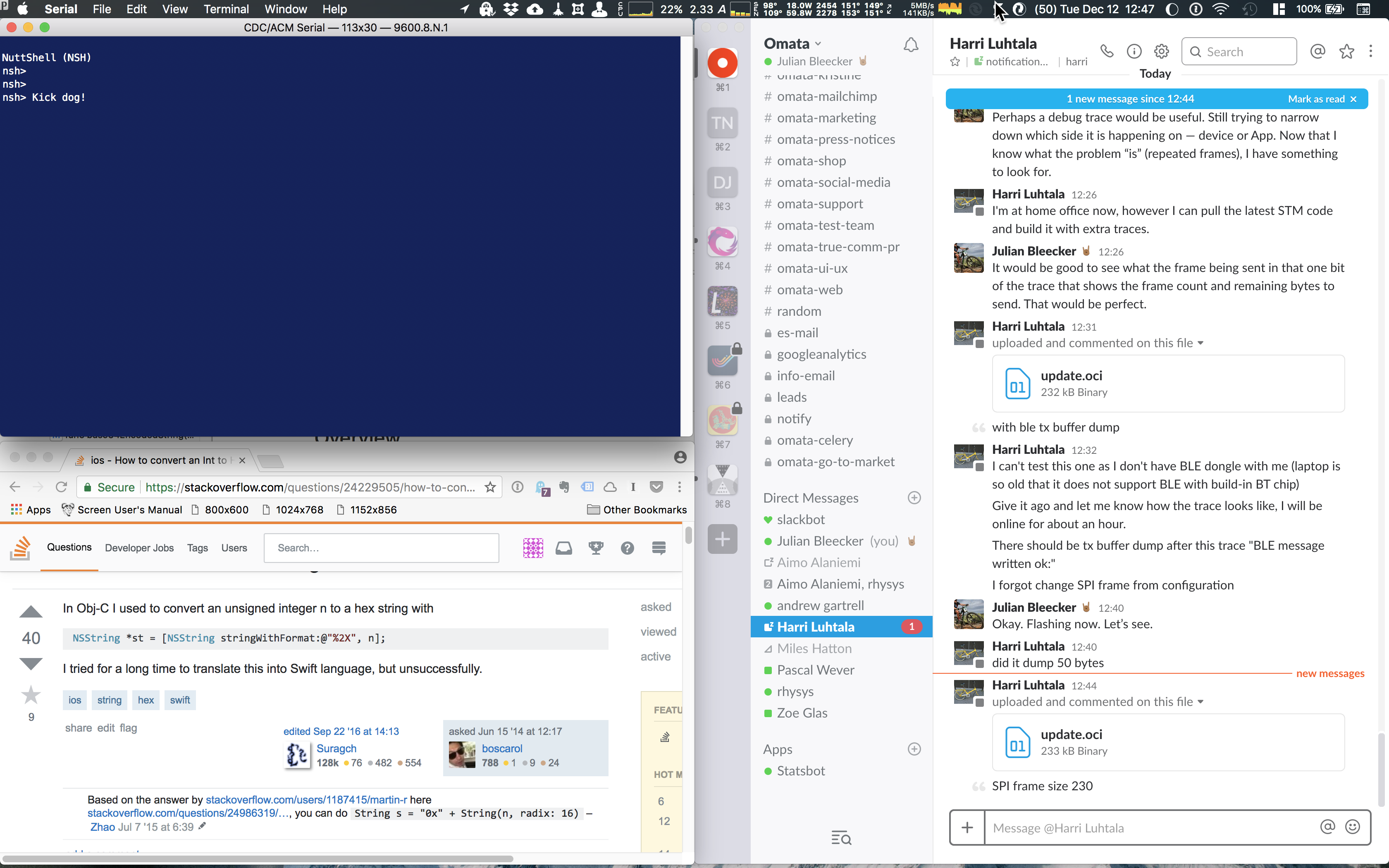
Task: Favorite the Stack Overflow question star
Action: click(31, 695)
